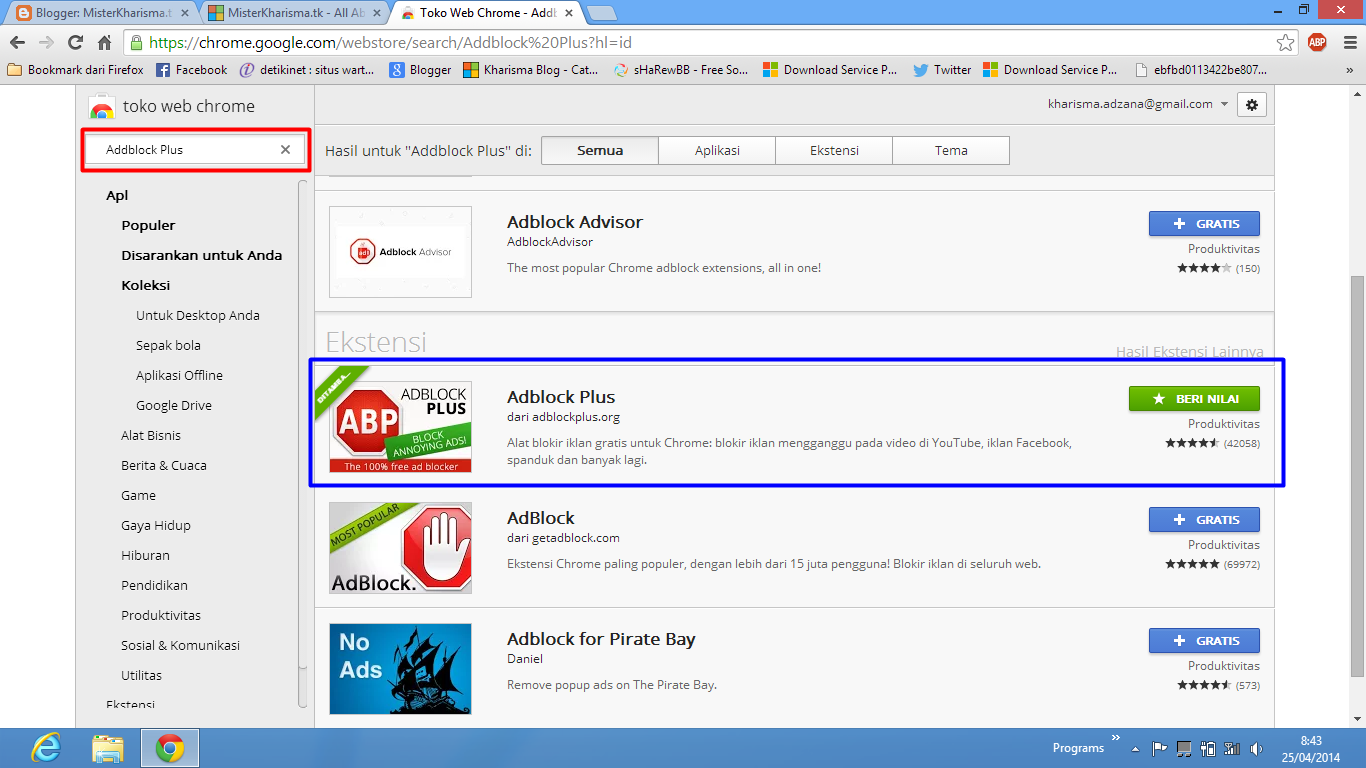
Task: Bookmark this page with the star icon
Action: [1286, 43]
